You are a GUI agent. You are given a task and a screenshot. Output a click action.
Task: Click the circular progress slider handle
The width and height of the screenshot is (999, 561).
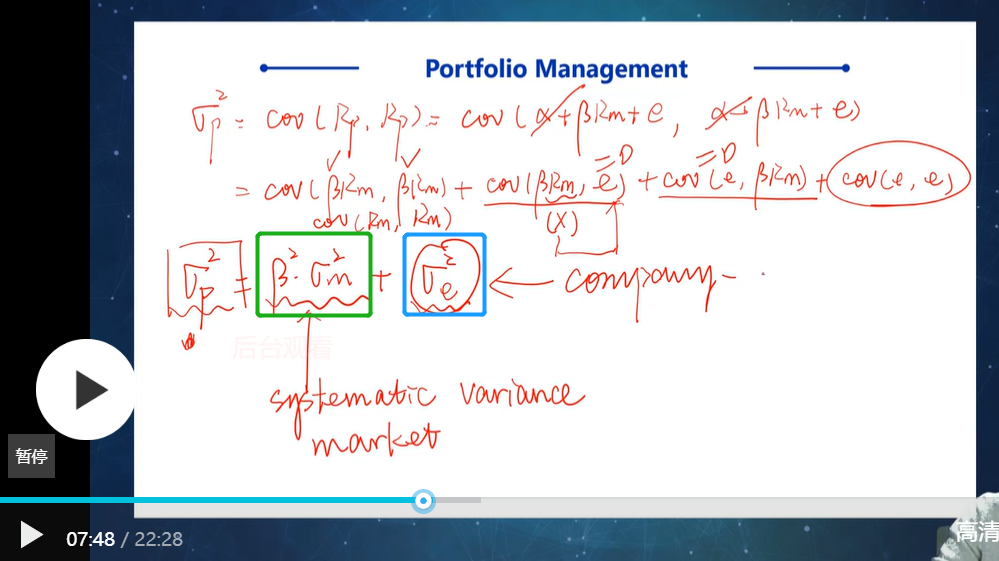[423, 501]
